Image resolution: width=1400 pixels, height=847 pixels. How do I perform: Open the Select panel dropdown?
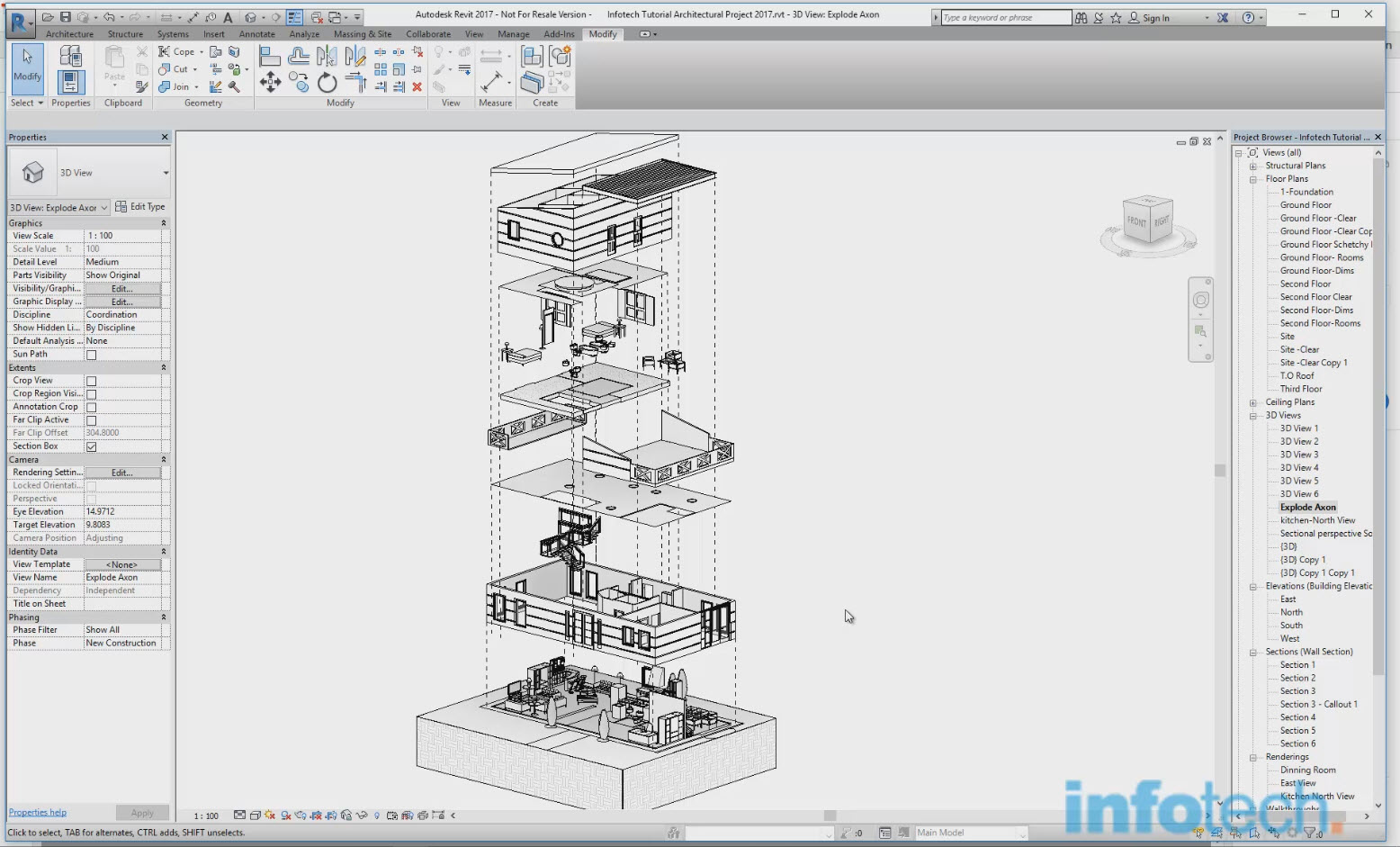27,103
